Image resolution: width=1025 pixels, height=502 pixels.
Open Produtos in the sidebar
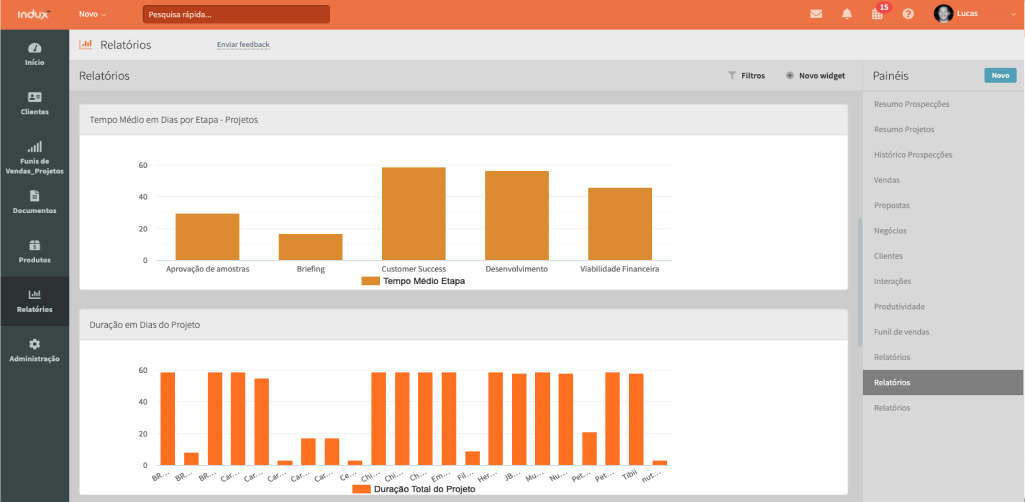pyautogui.click(x=34, y=251)
